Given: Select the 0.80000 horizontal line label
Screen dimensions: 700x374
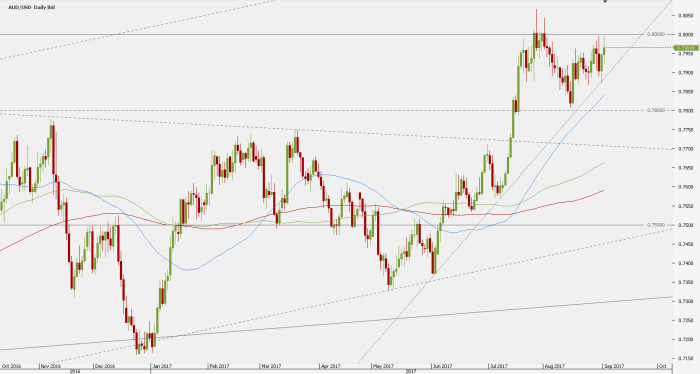Looking at the screenshot, I should (x=656, y=34).
